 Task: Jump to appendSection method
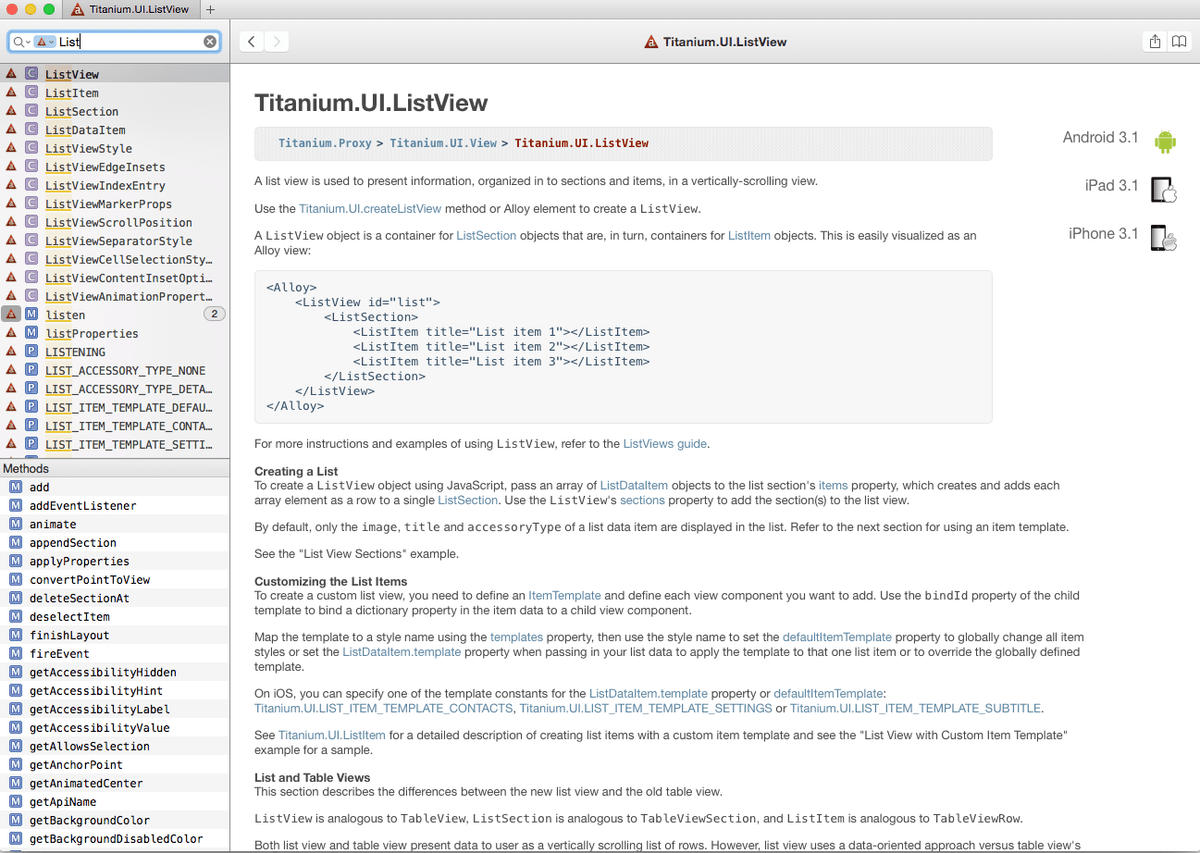pos(115,542)
